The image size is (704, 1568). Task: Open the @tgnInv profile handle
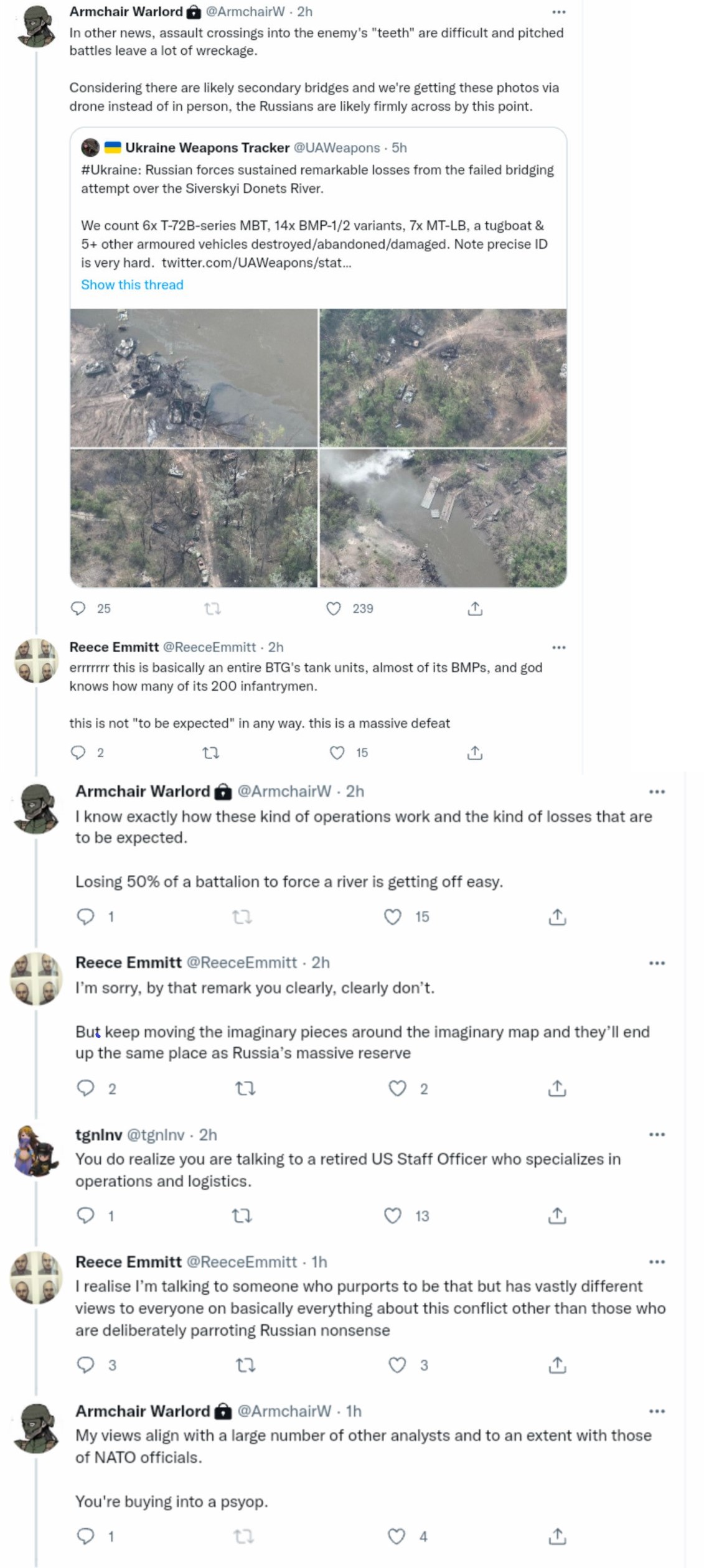click(x=156, y=1135)
